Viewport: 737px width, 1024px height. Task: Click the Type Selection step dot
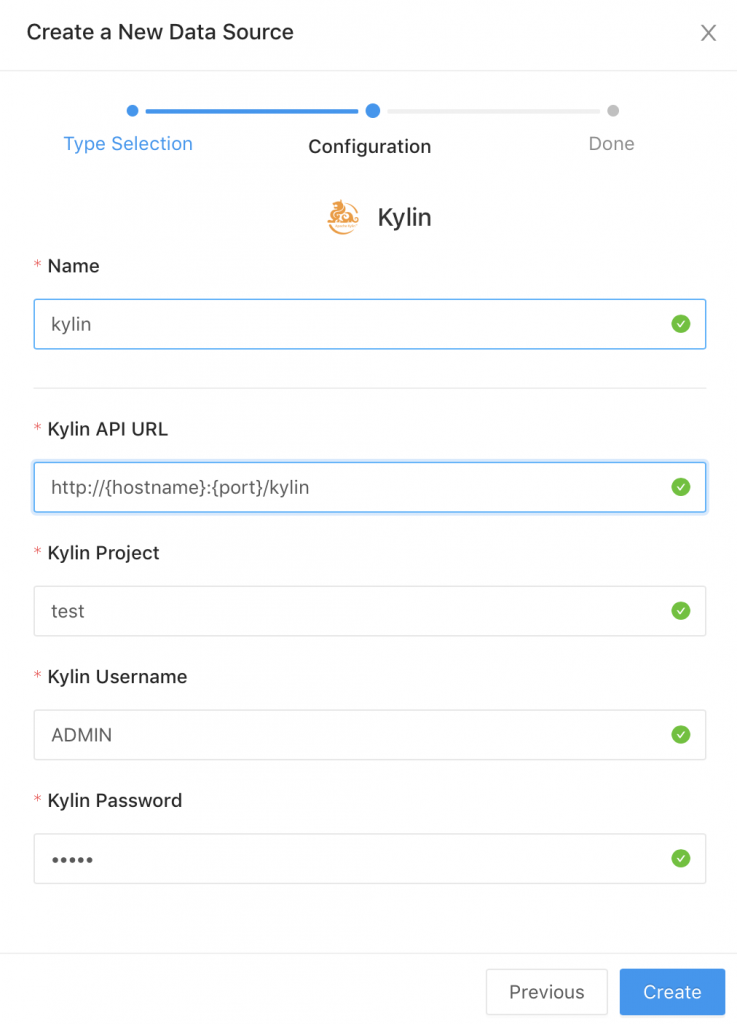(132, 111)
